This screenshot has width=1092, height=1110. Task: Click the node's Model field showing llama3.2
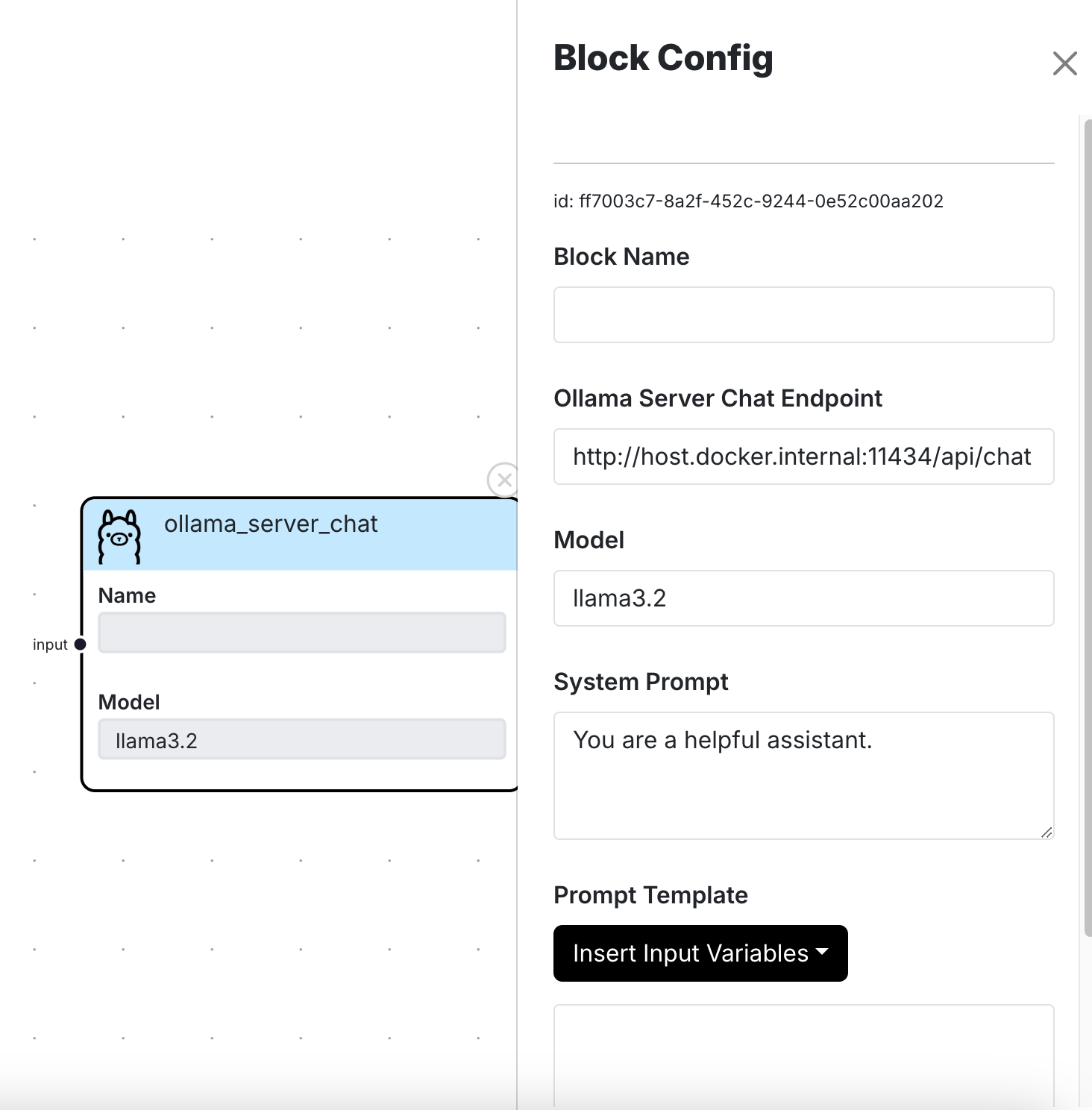pyautogui.click(x=301, y=740)
